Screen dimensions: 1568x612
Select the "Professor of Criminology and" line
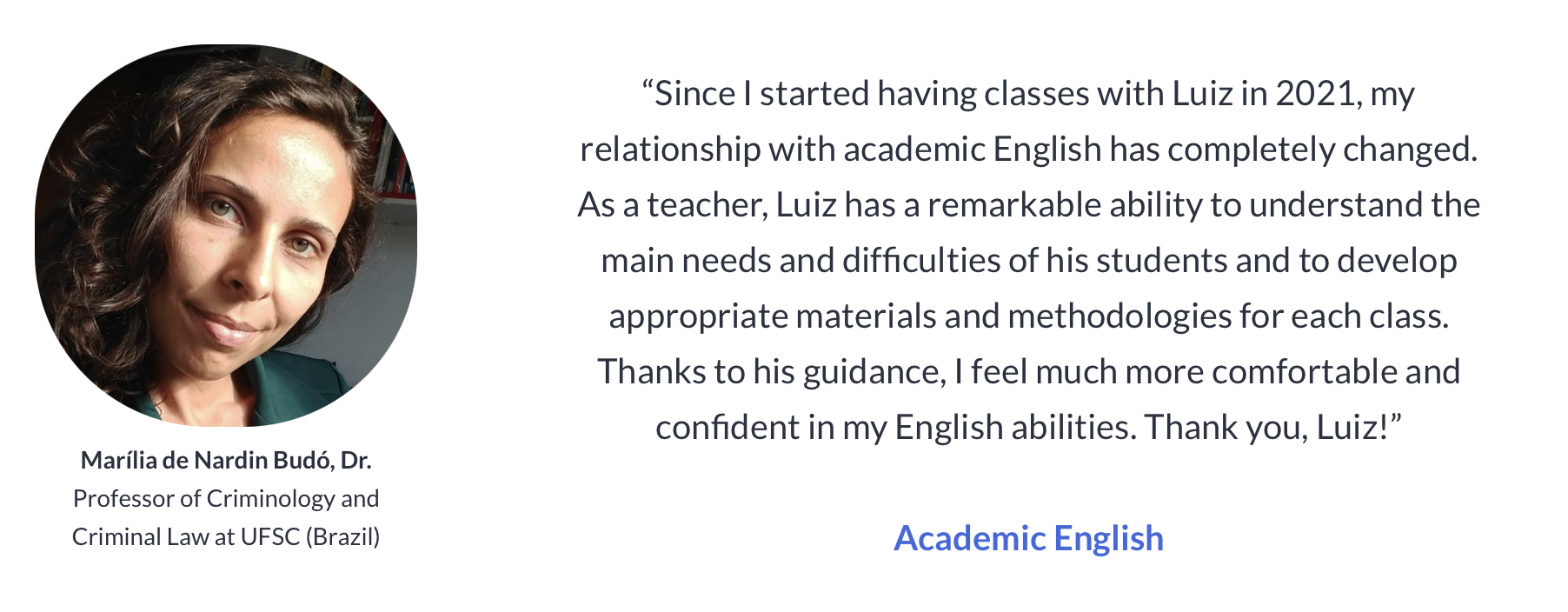coord(226,498)
